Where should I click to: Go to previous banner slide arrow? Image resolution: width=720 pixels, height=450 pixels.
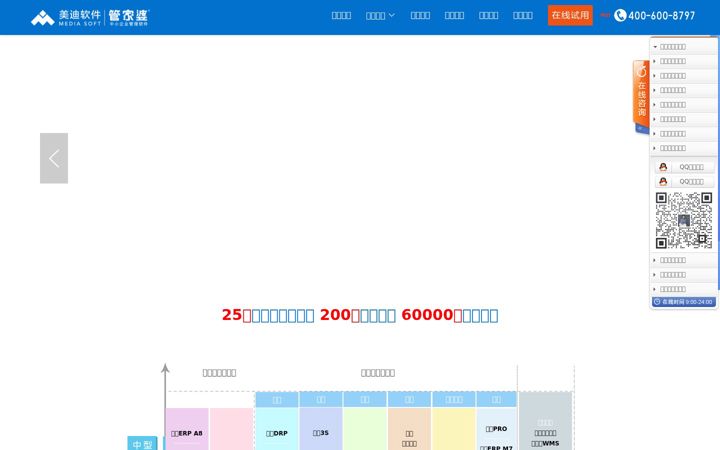pyautogui.click(x=54, y=158)
